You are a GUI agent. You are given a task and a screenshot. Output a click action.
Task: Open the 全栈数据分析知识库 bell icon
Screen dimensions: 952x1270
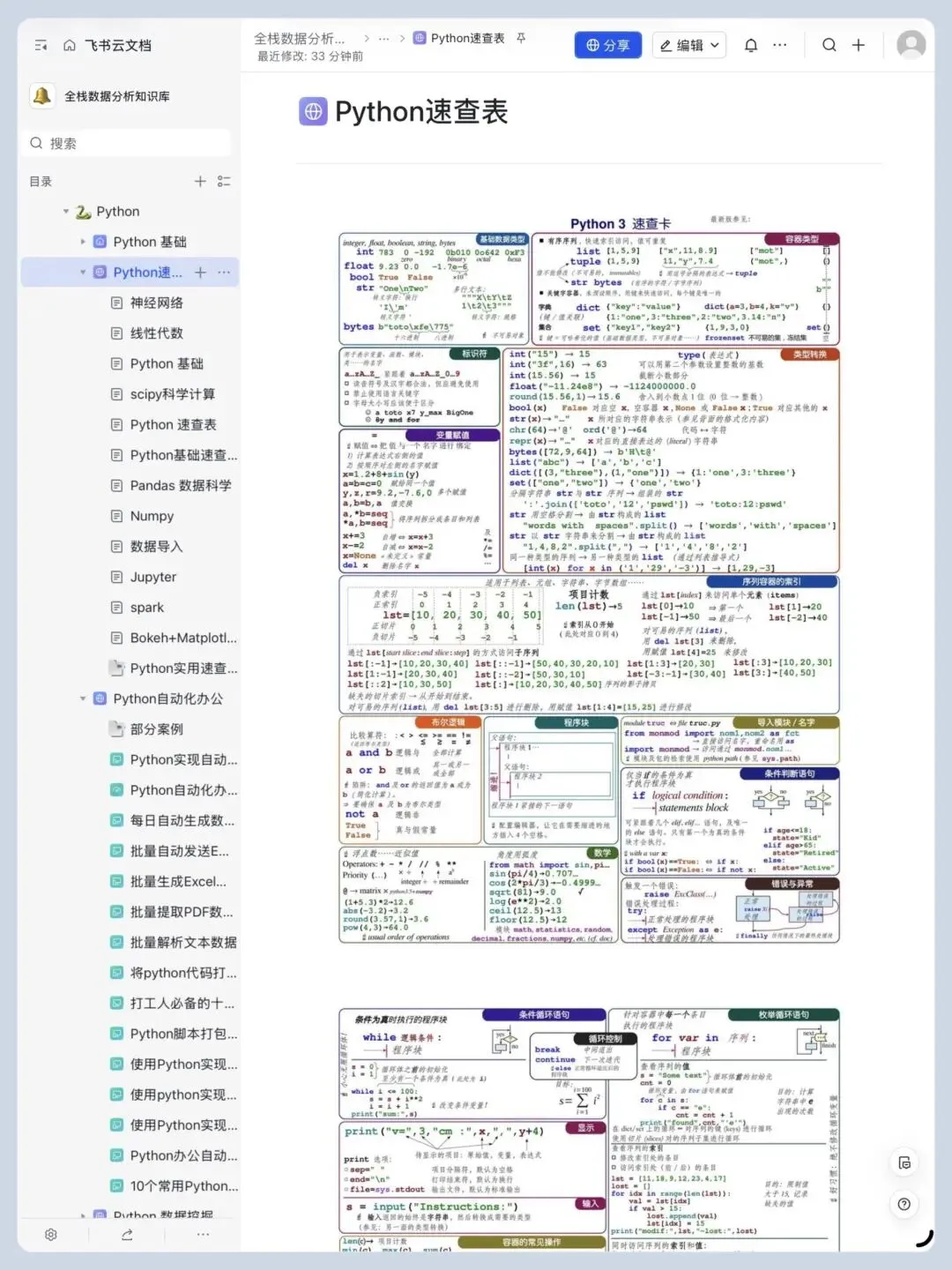41,96
